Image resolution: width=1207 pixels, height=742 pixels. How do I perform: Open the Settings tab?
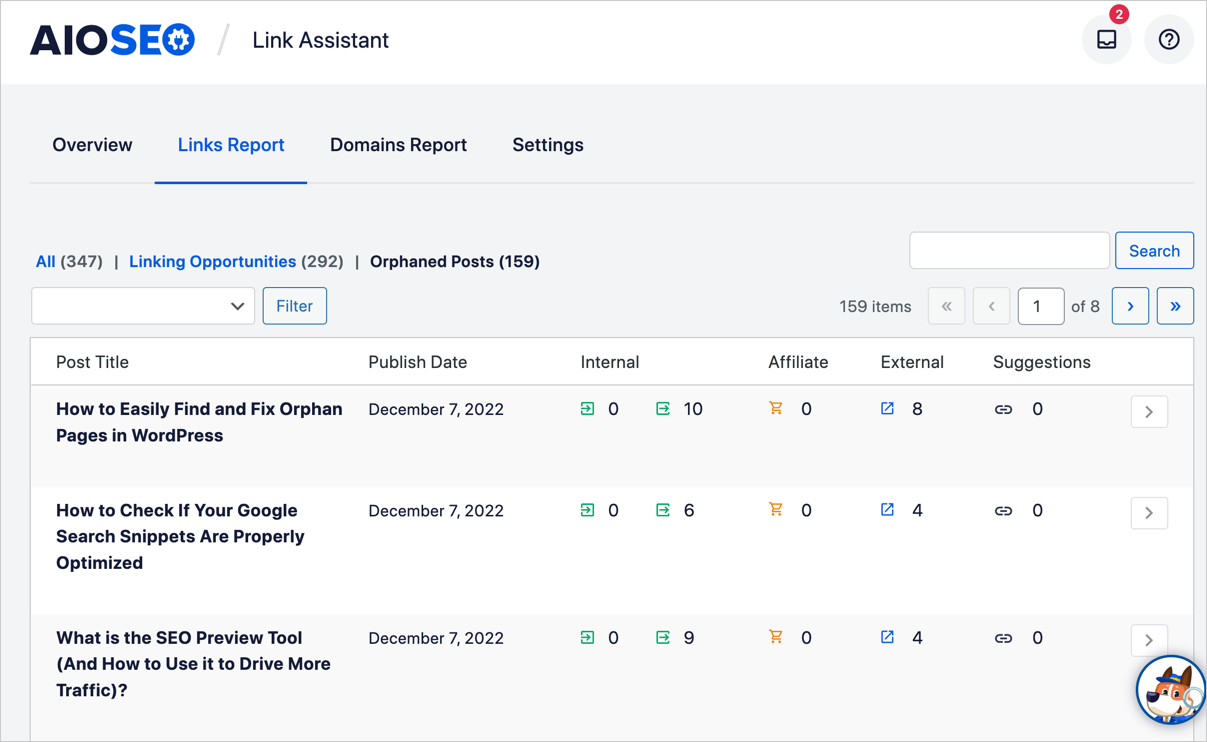(x=548, y=145)
